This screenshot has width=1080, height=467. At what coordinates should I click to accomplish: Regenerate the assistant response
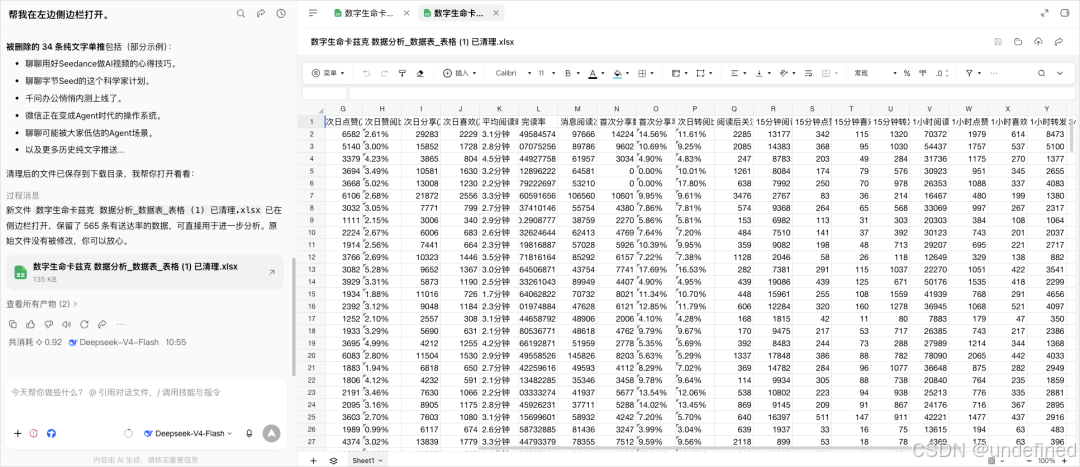point(84,324)
